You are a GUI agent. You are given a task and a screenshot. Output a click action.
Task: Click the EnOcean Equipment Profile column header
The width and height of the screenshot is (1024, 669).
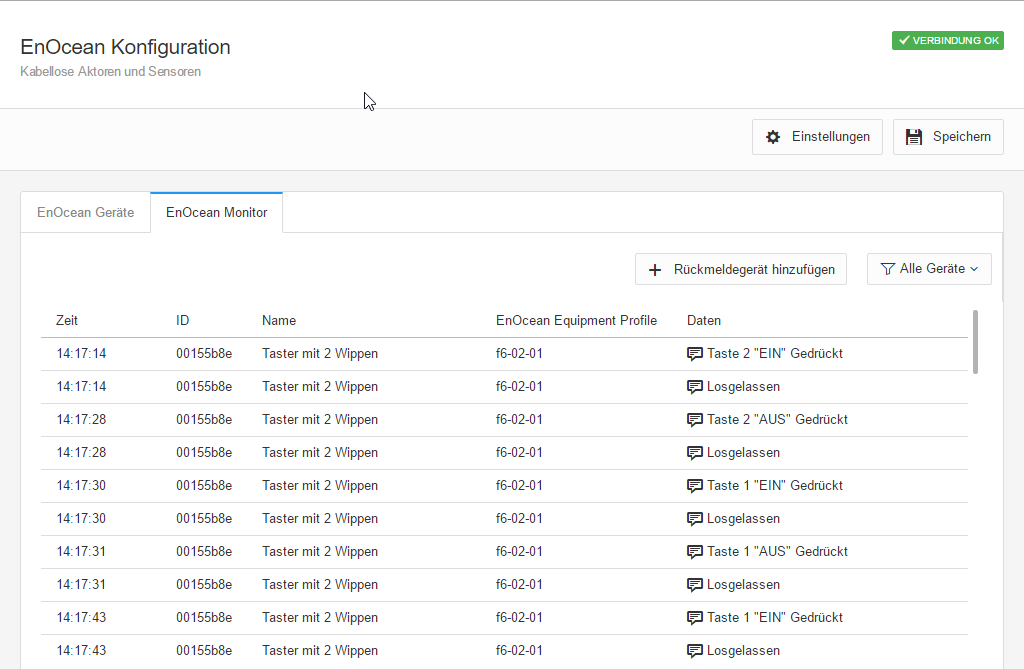(576, 321)
